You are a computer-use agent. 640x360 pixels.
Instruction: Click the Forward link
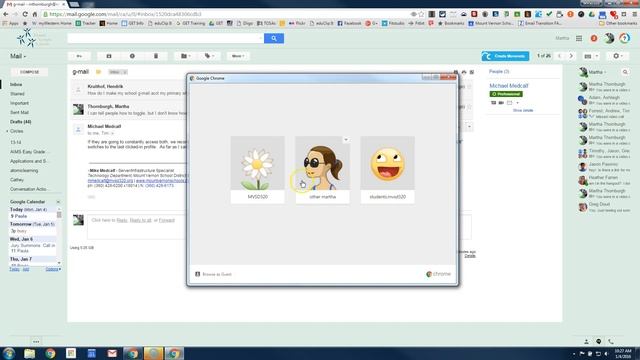(x=167, y=220)
